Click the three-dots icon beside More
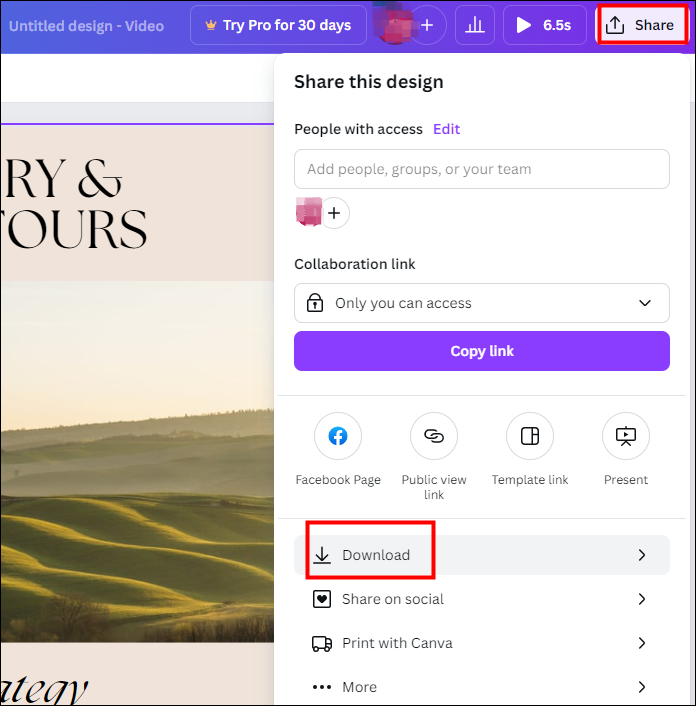 pyautogui.click(x=321, y=687)
